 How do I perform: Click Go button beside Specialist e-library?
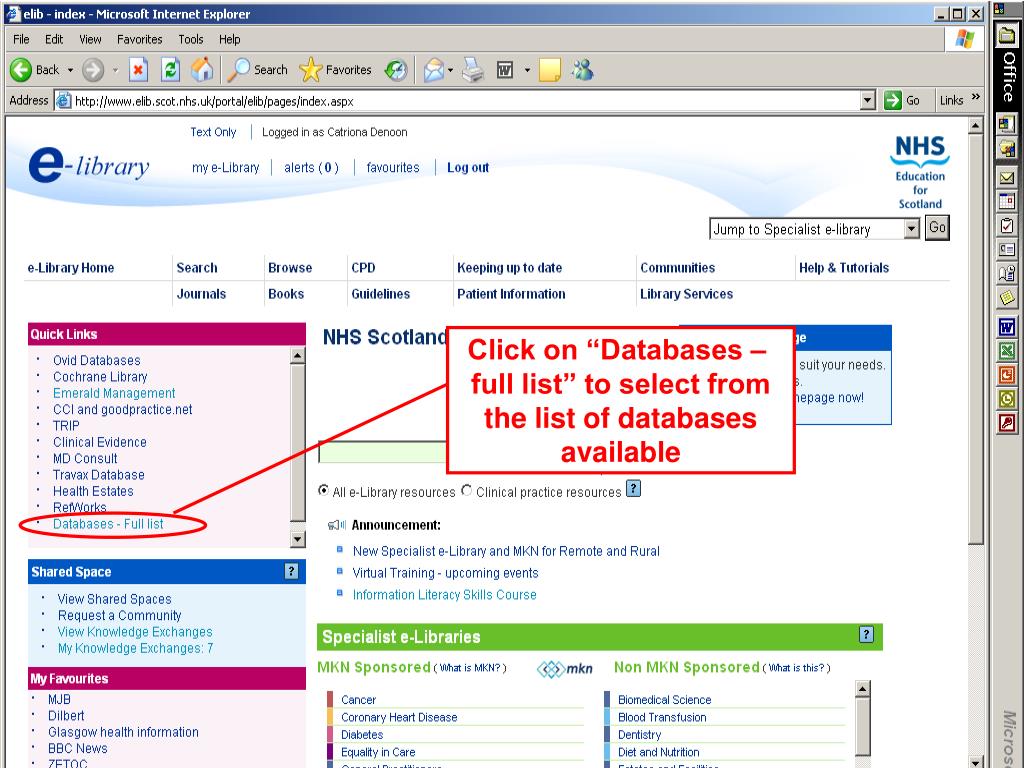[x=937, y=228]
